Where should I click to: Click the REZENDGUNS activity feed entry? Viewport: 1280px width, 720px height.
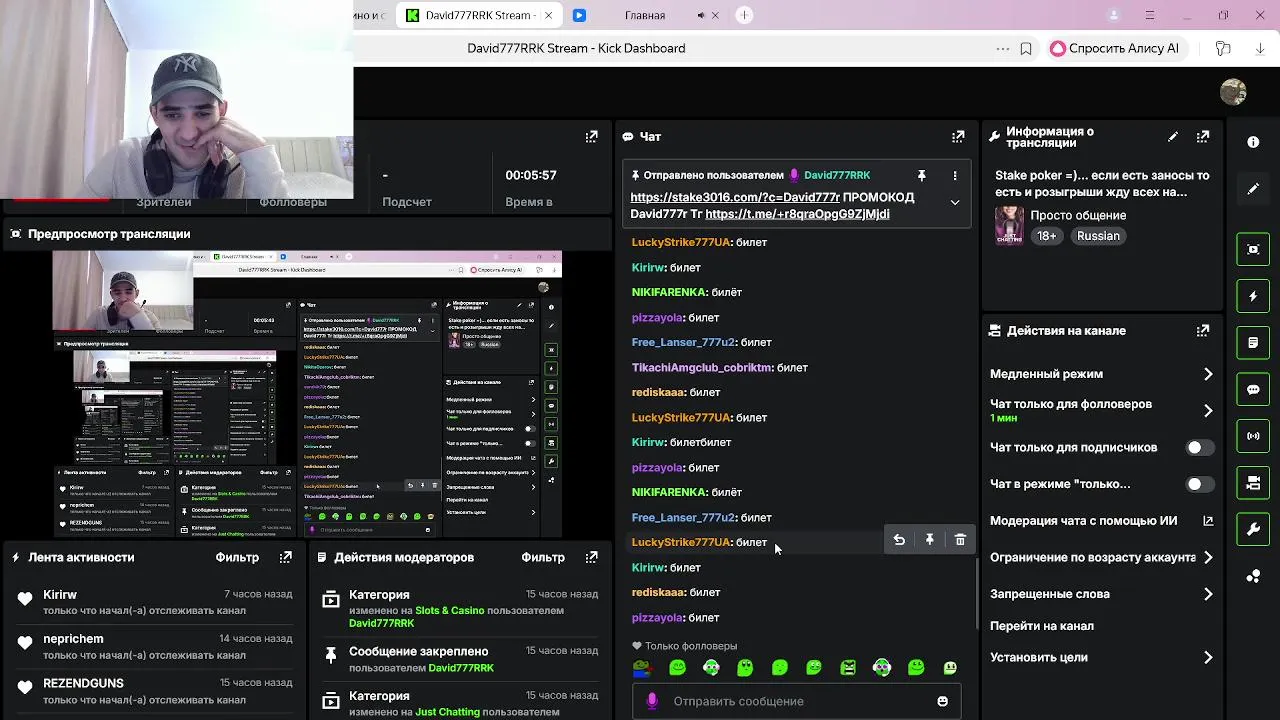tap(153, 690)
